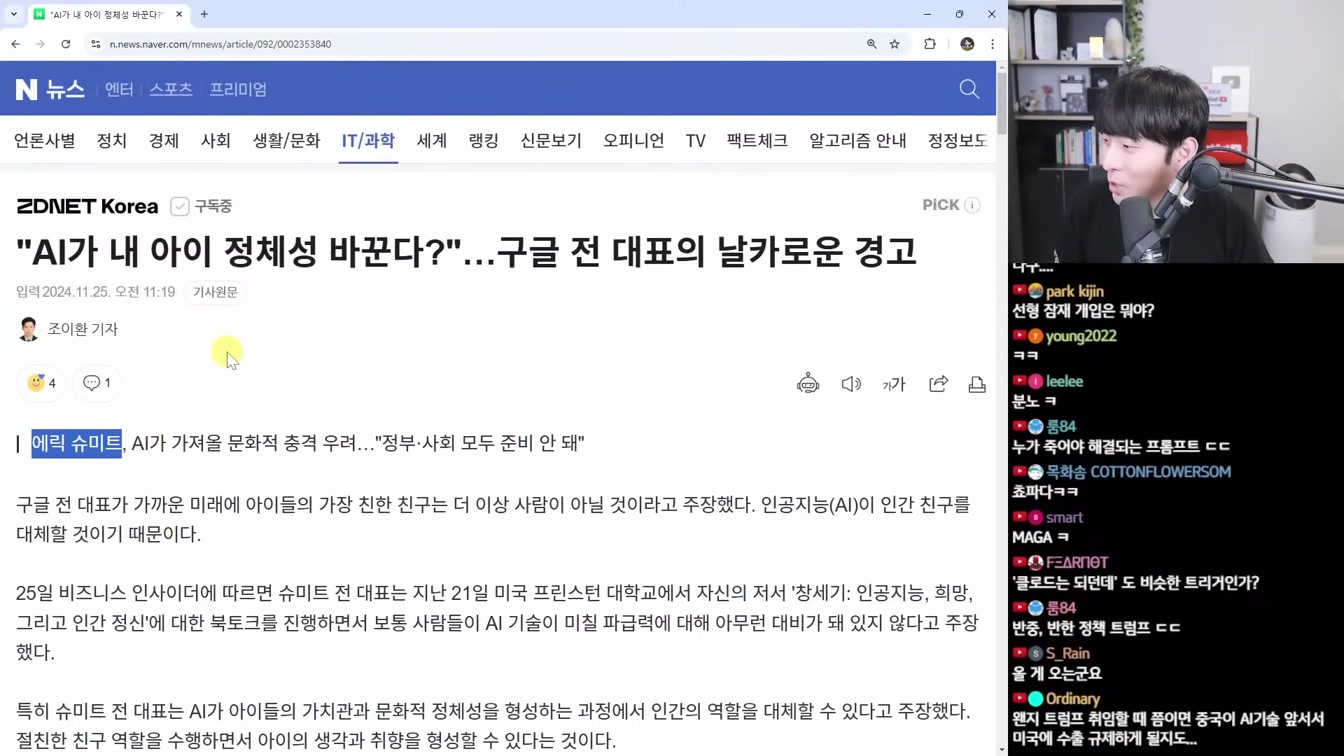This screenshot has width=1344, height=756.
Task: Click reporter 조이환 profile photo
Action: pyautogui.click(x=28, y=329)
